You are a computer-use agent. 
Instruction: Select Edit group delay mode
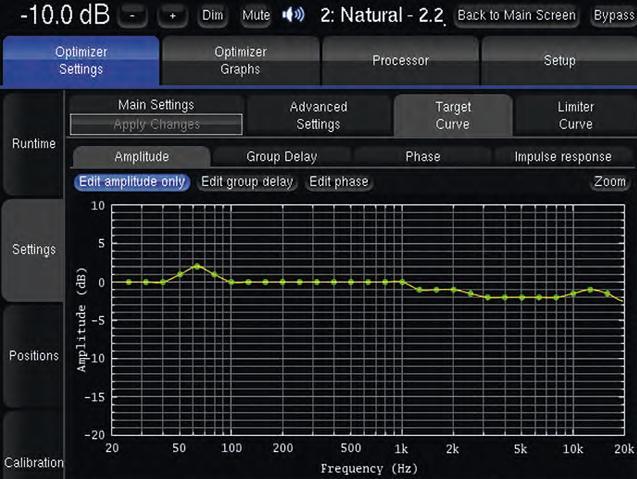pos(247,182)
